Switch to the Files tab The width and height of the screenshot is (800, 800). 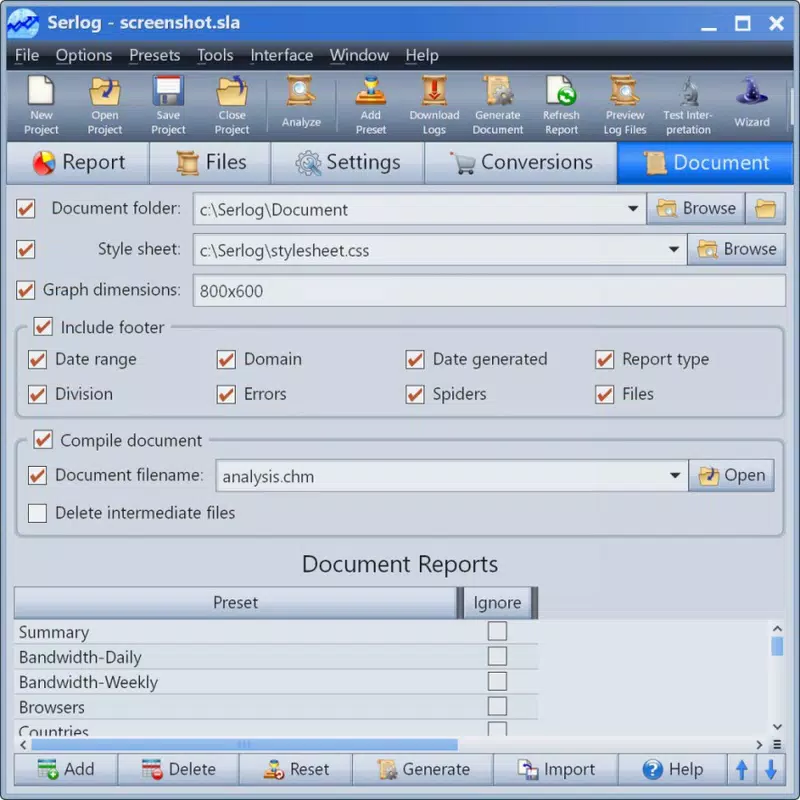210,163
